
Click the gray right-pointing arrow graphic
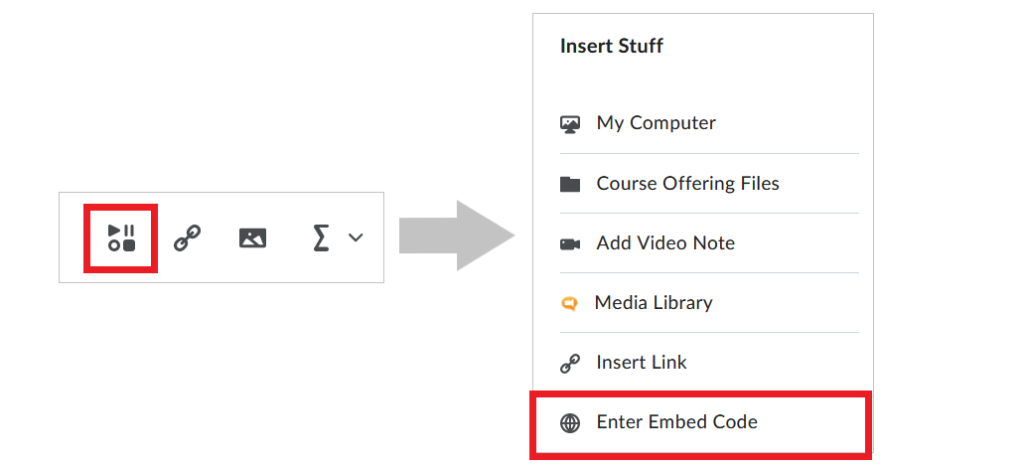pyautogui.click(x=457, y=236)
